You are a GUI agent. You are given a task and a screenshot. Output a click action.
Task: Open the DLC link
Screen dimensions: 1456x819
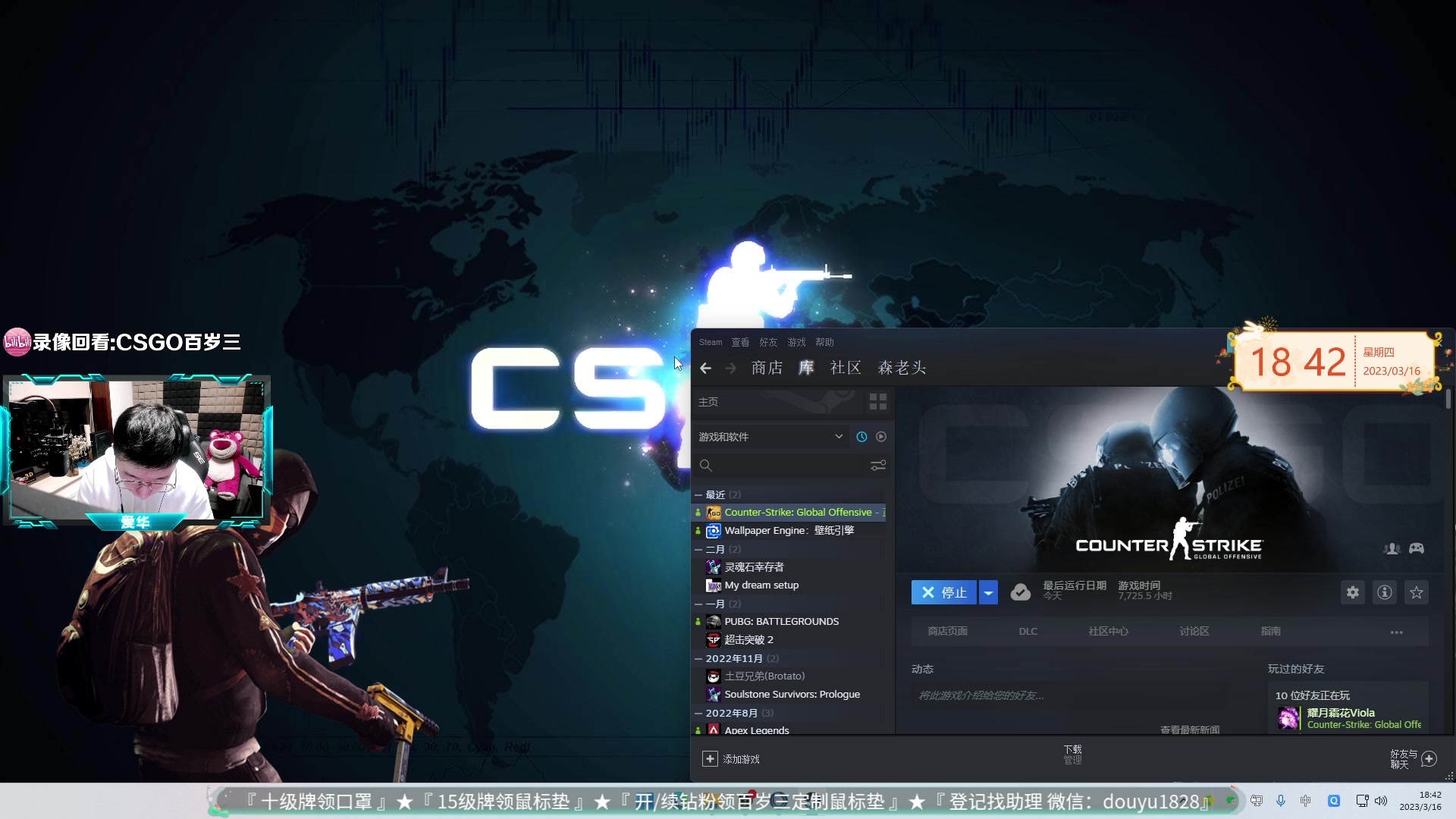click(1028, 631)
